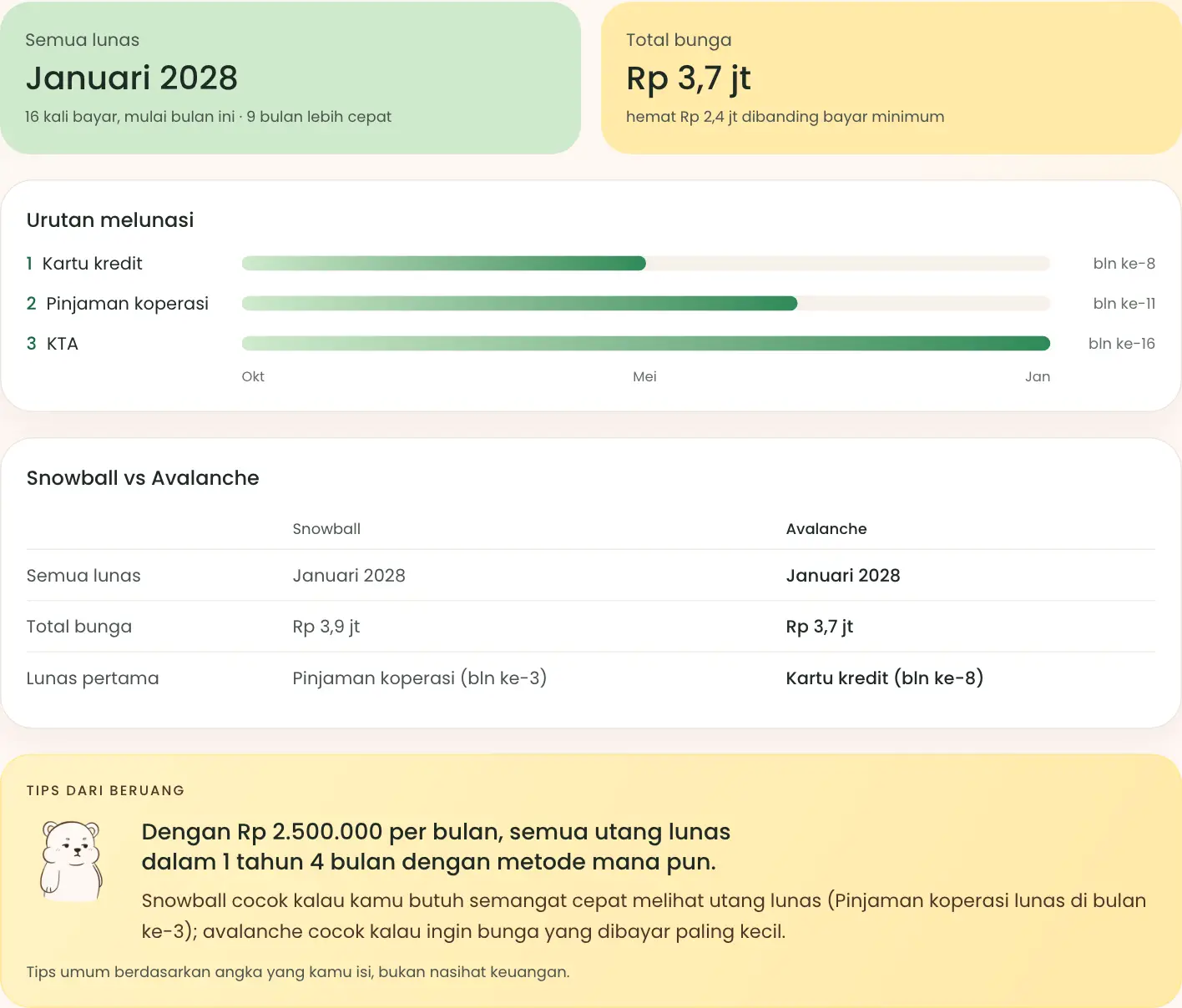
Task: Click the 'bln ke-8' label
Action: [x=1124, y=264]
